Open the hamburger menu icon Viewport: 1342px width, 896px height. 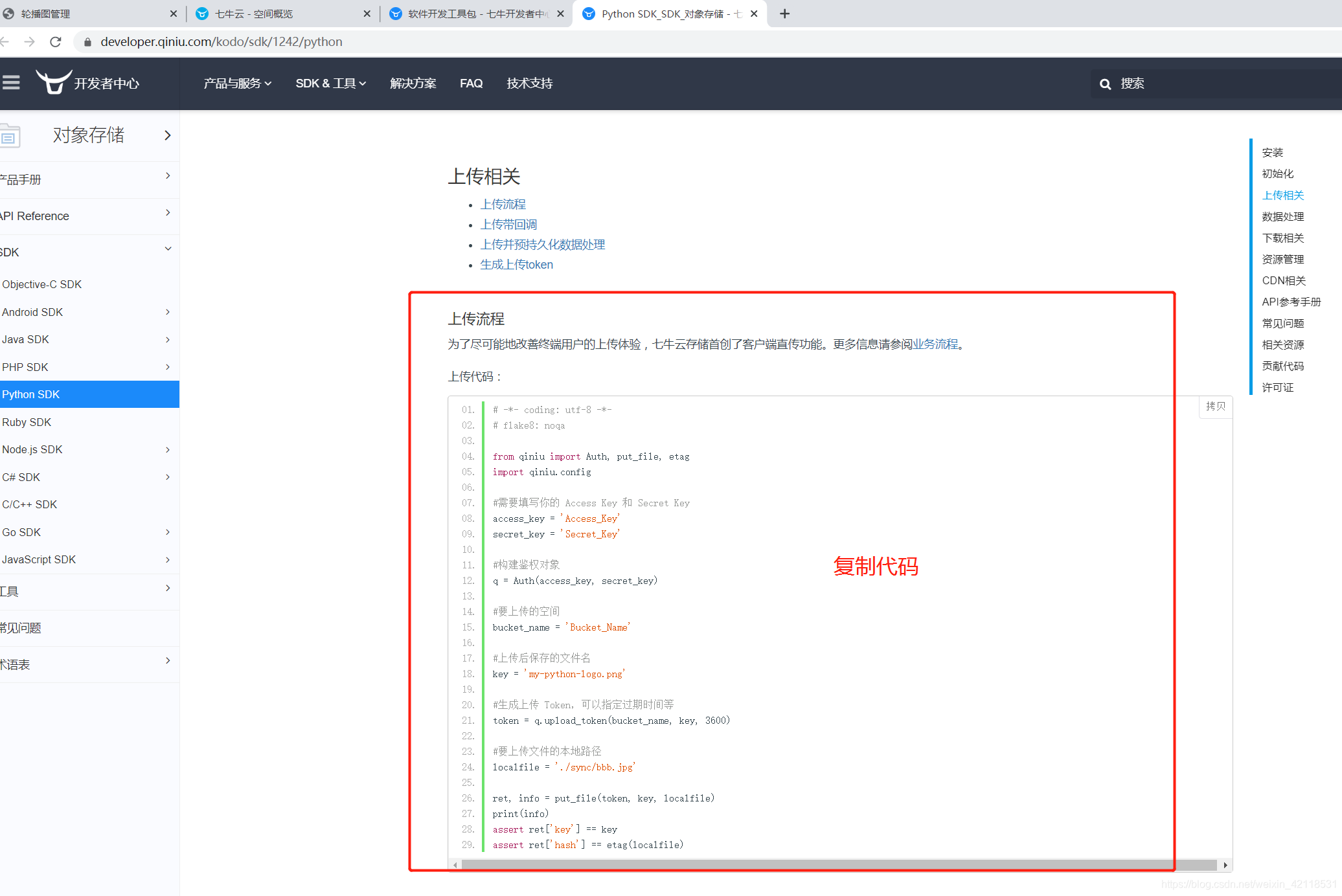point(11,83)
